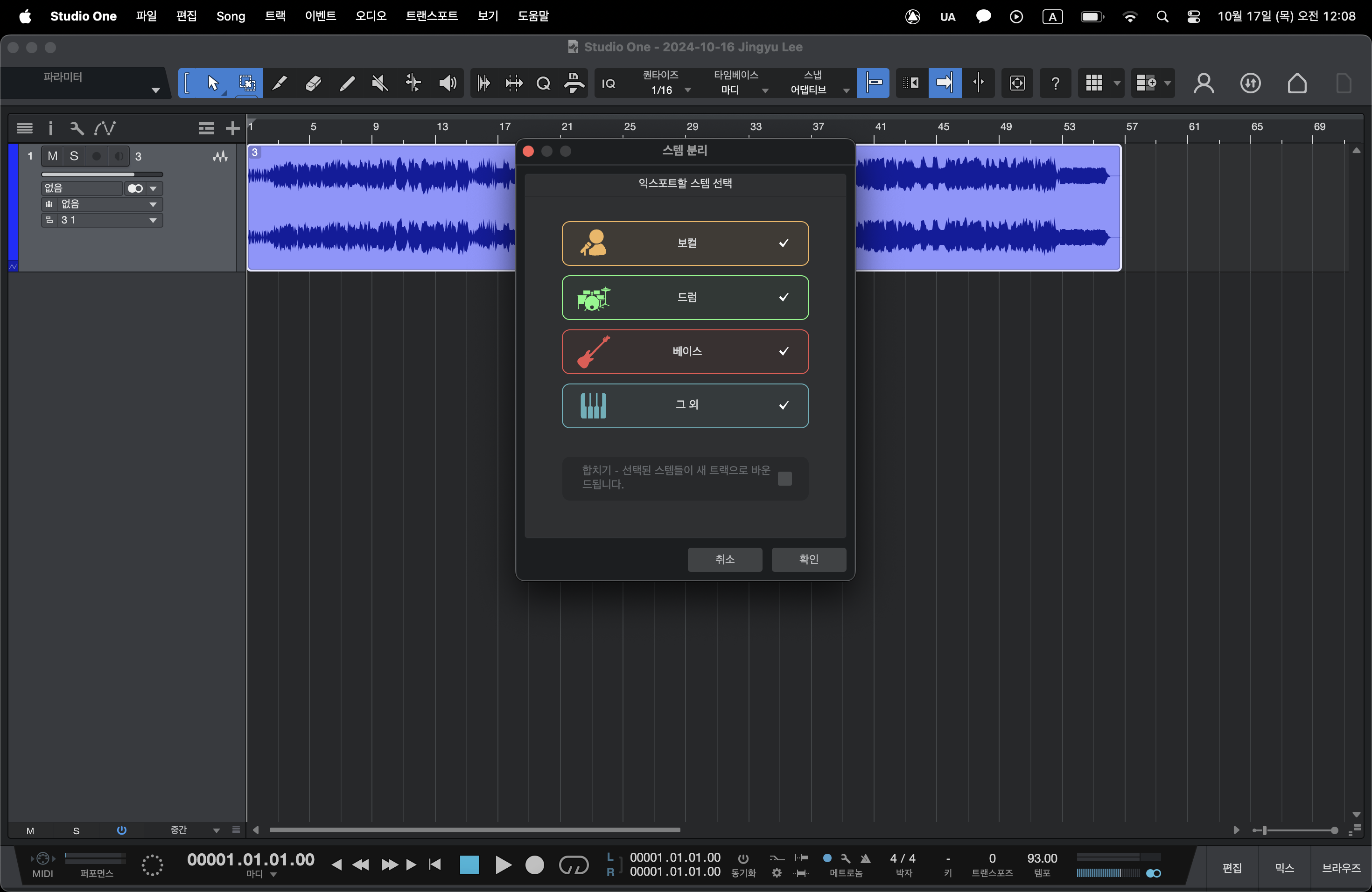Open the 믹스 mixer panel button
Image resolution: width=1372 pixels, height=892 pixels.
pos(1284,868)
